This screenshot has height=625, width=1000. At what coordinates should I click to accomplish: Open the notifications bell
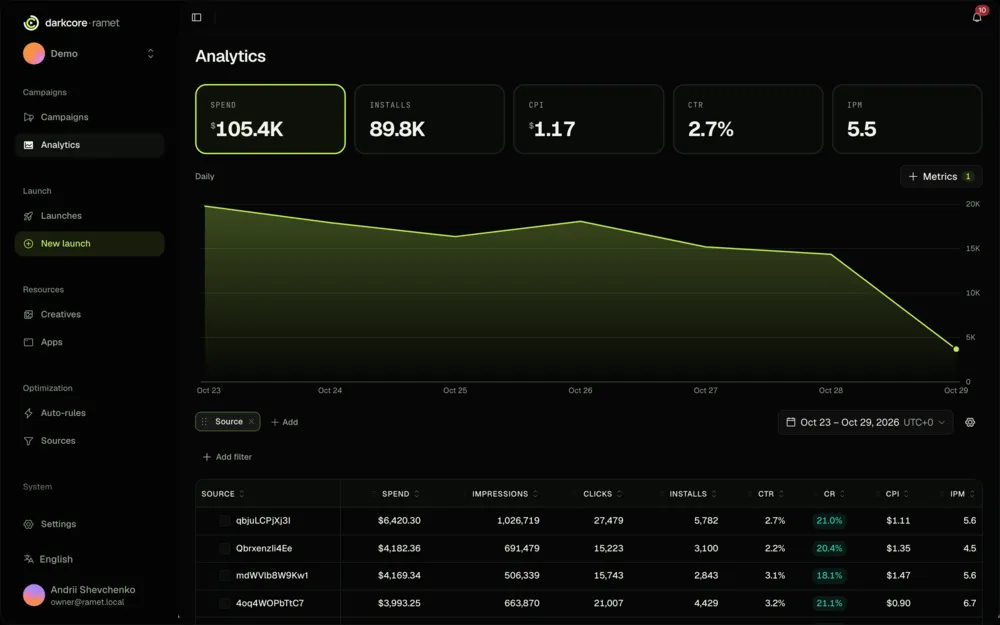976,17
